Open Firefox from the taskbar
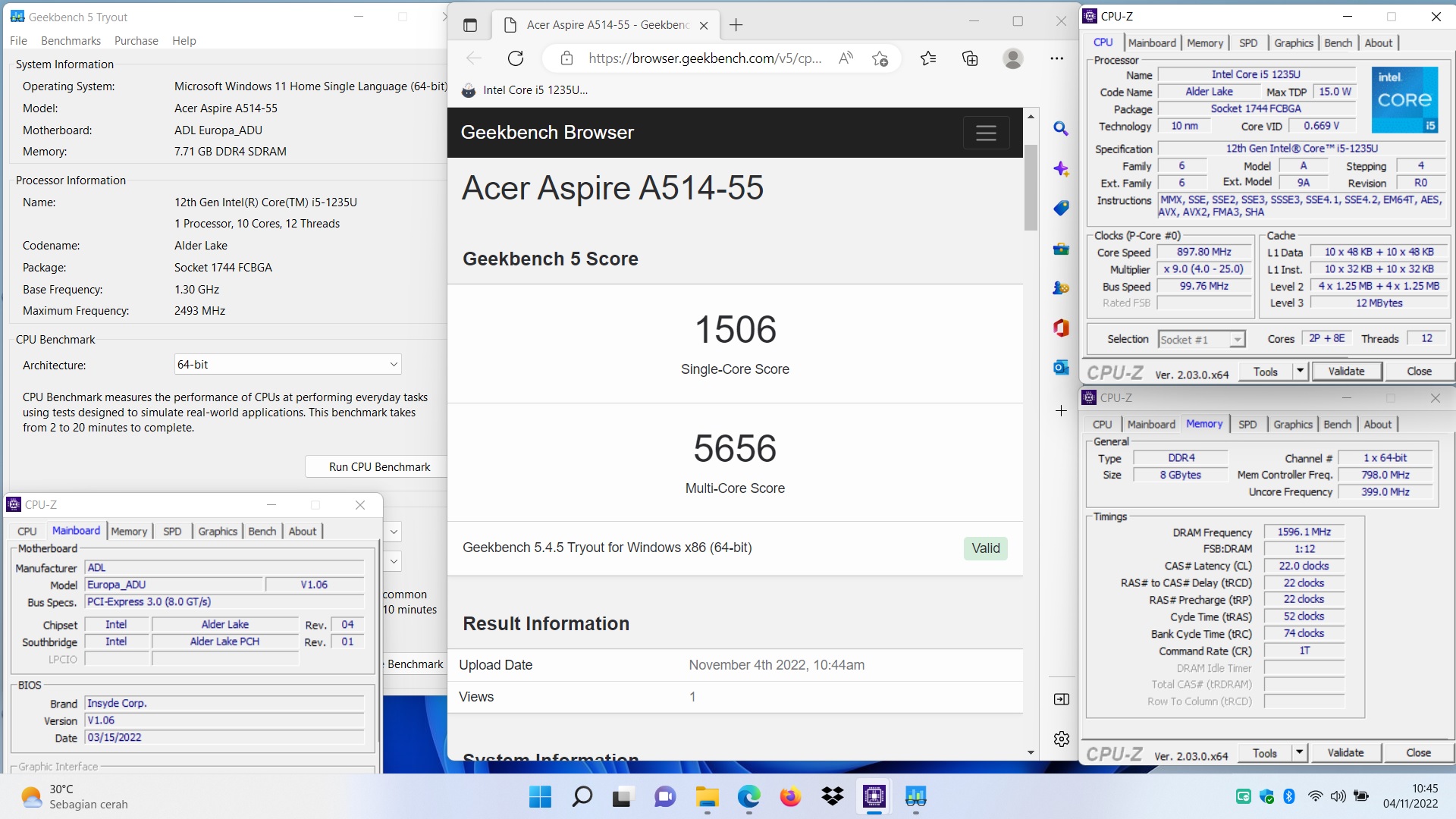 click(790, 796)
